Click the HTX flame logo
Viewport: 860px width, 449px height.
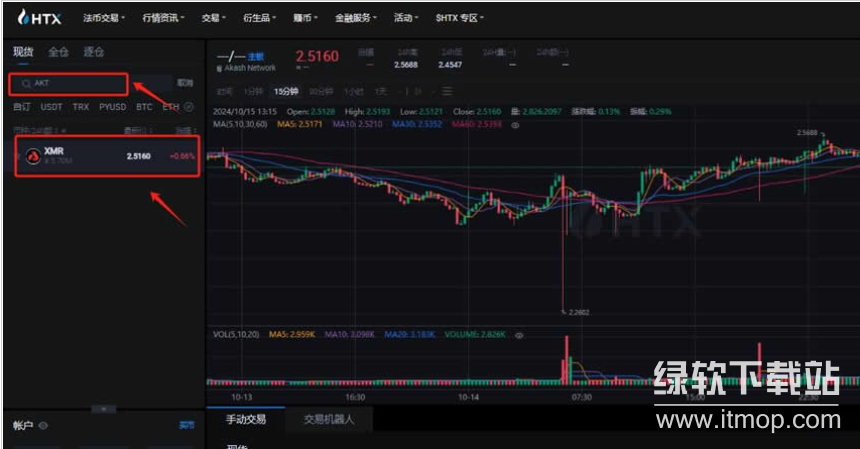tap(22, 18)
